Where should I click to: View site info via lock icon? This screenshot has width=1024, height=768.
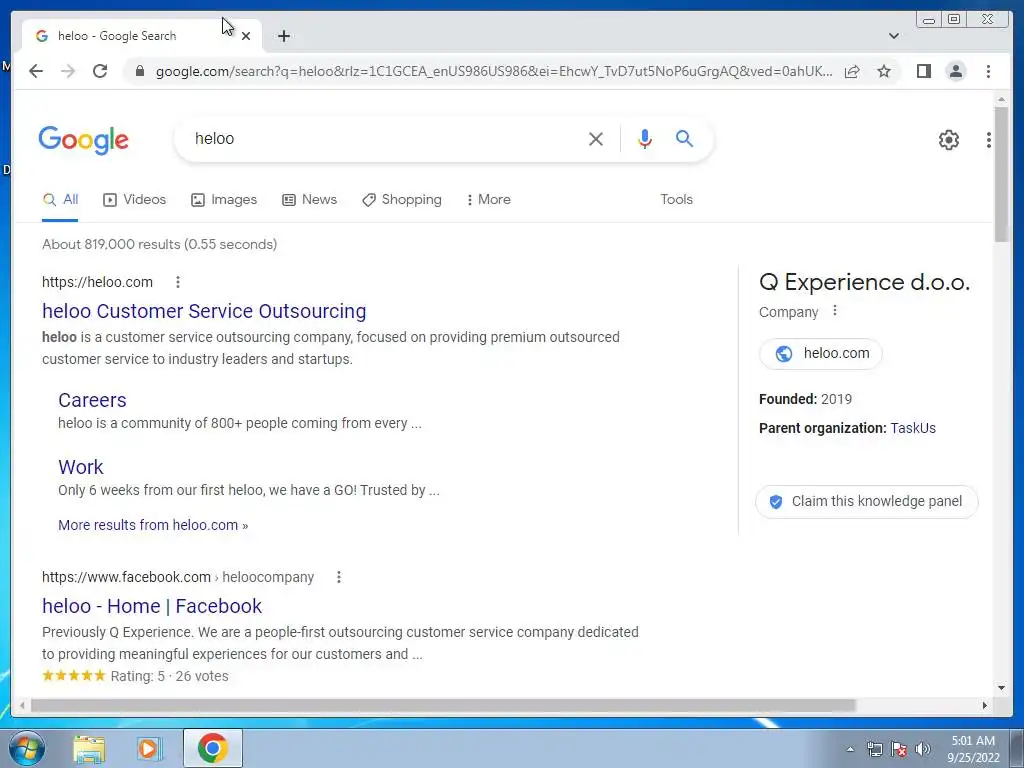(139, 71)
